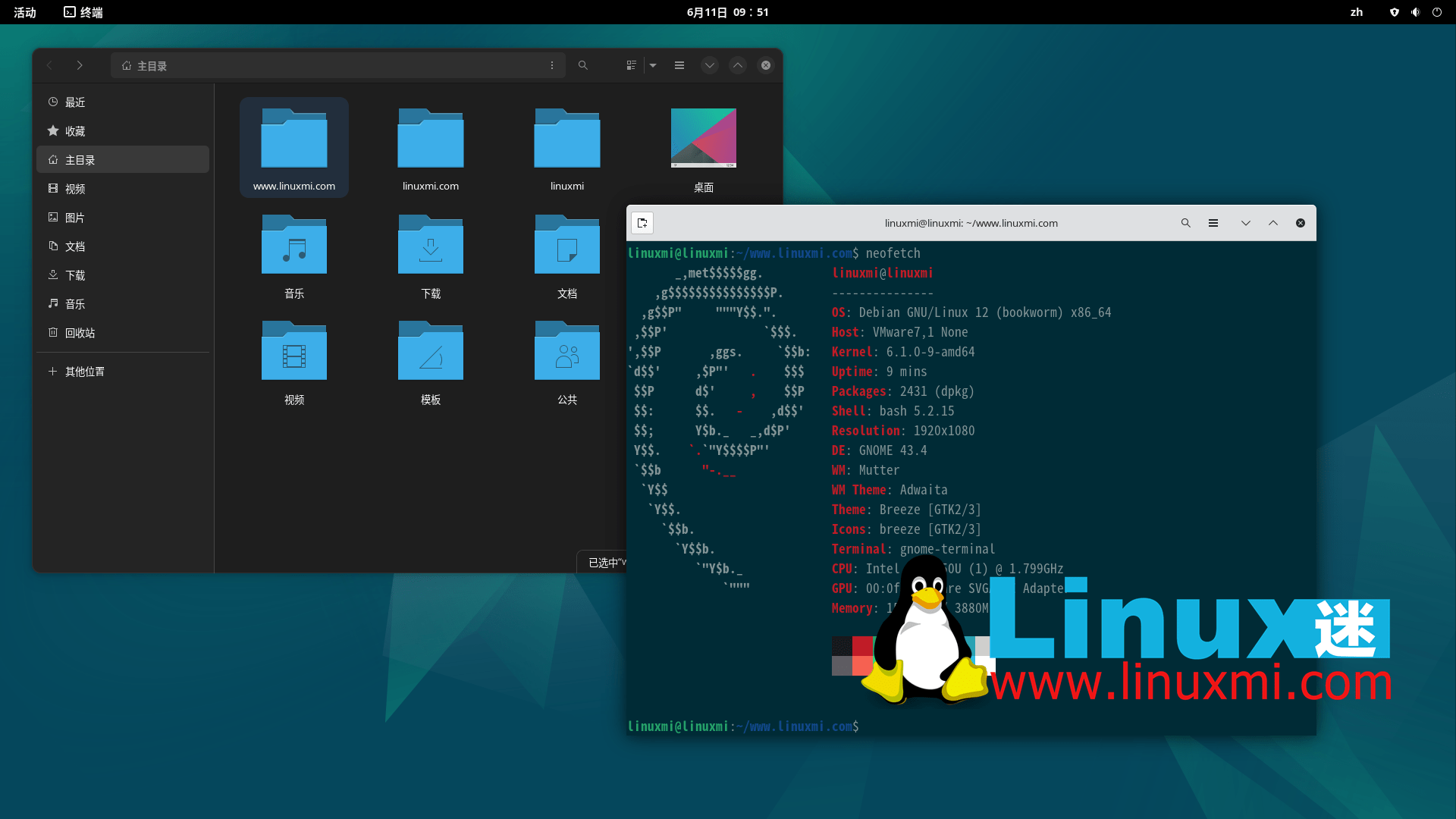Go forward in file manager
This screenshot has width=1456, height=819.
click(x=80, y=65)
